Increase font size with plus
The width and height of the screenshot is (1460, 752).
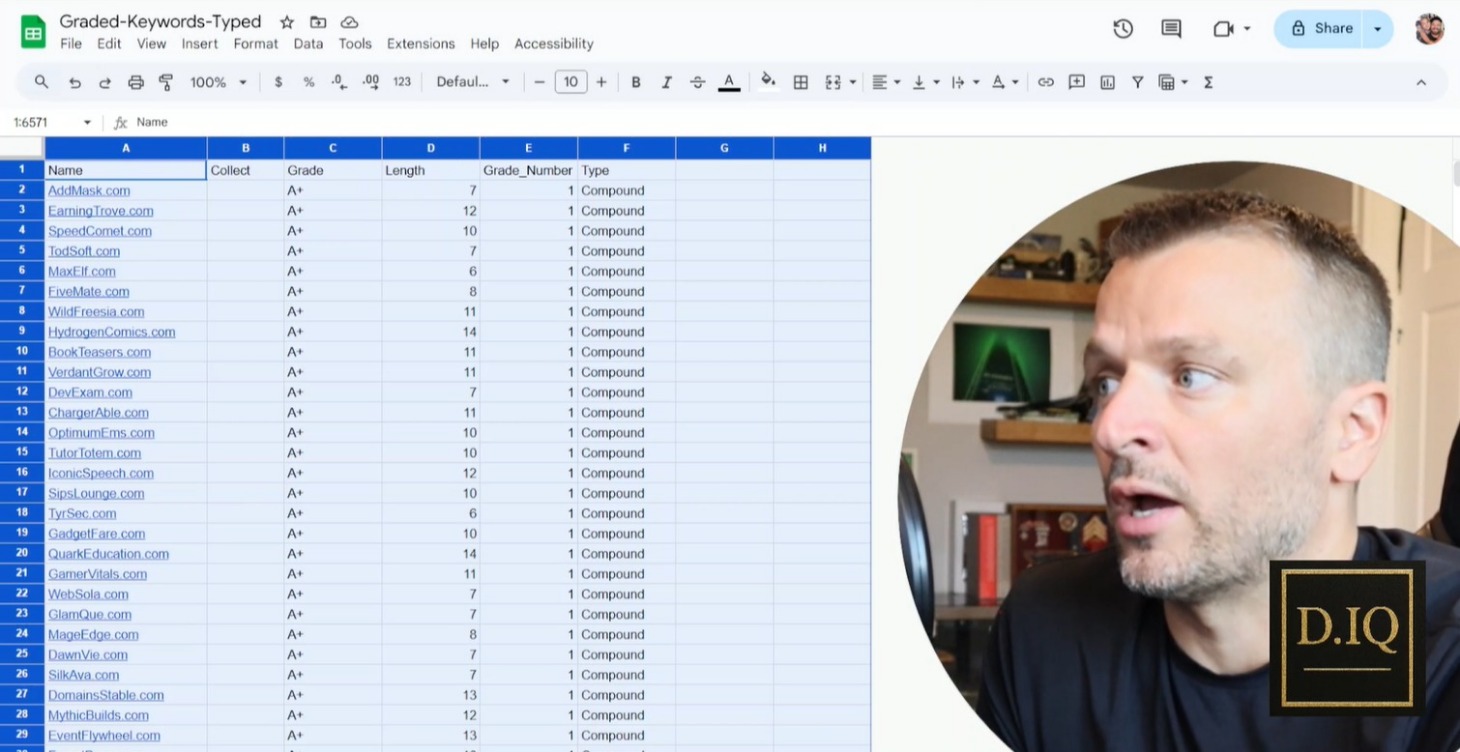coord(601,83)
